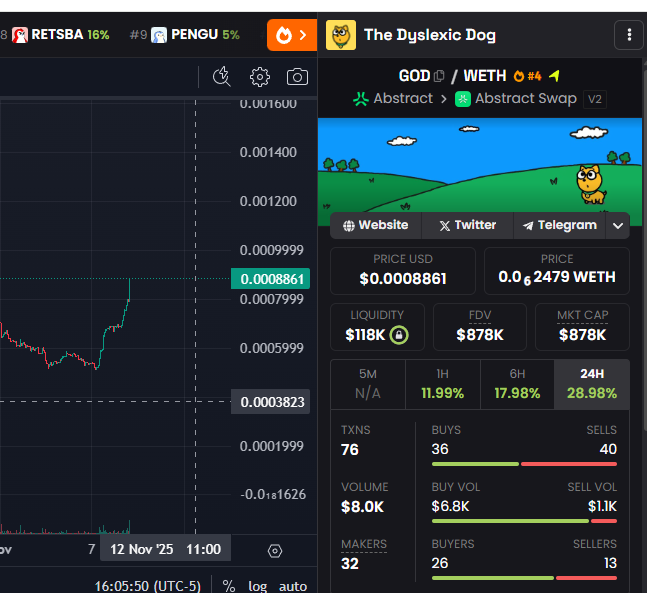The height and width of the screenshot is (593, 647).
Task: Open chart quick-search lightning icon
Action: coord(222,77)
